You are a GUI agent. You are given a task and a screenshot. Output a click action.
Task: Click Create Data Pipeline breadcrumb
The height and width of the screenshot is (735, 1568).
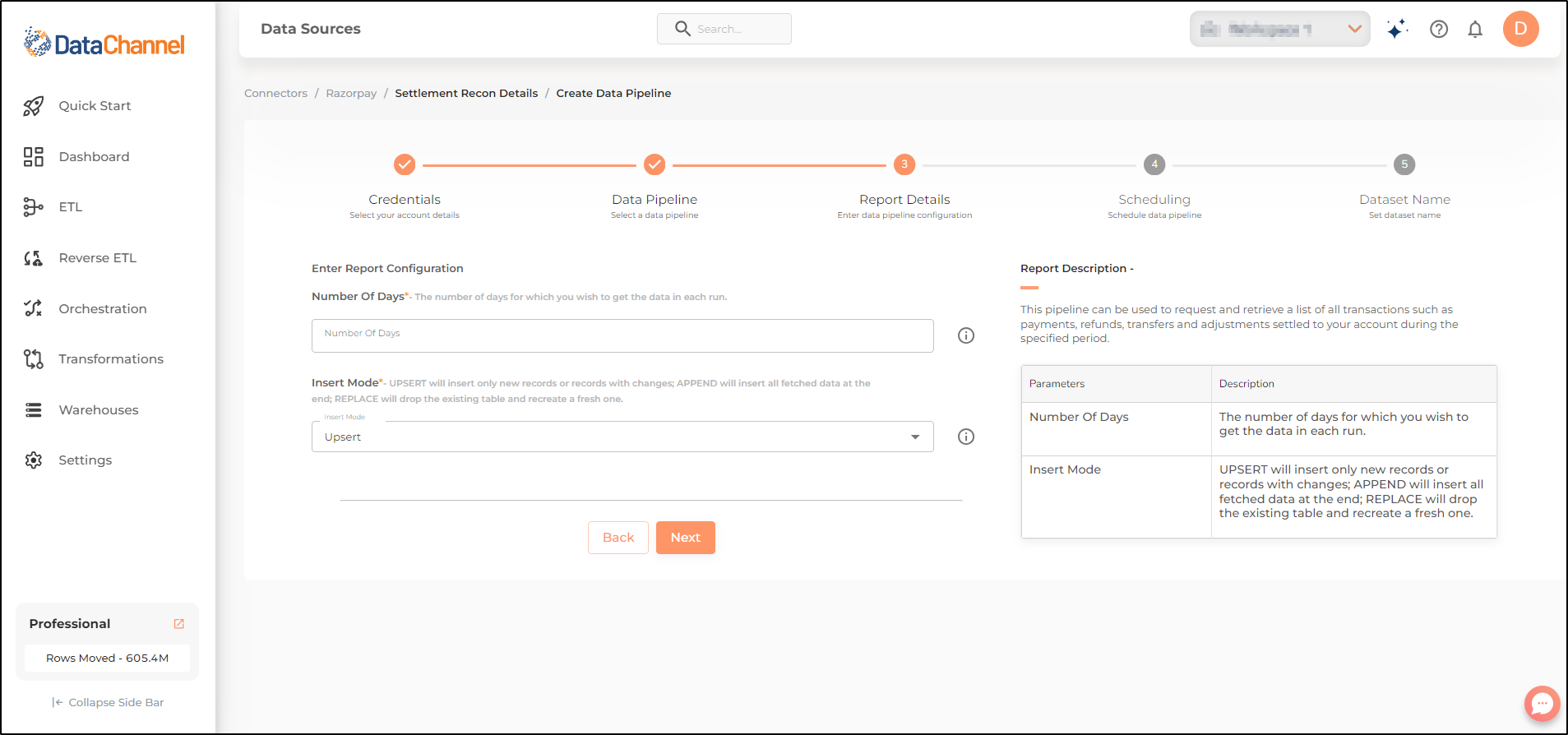pos(613,94)
